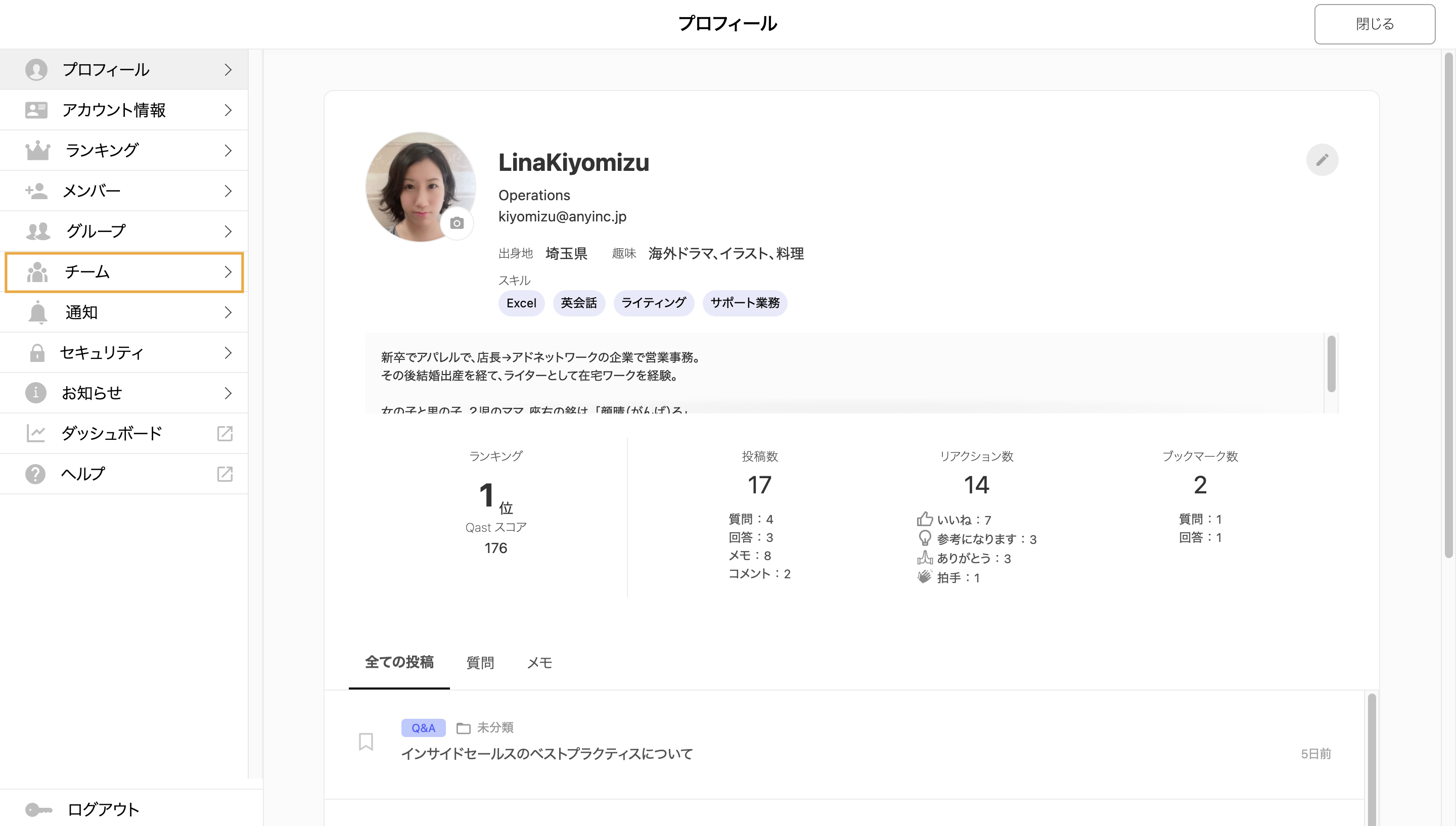The height and width of the screenshot is (826, 1456).
Task: Click the posts list scrollbar
Action: [x=1372, y=759]
